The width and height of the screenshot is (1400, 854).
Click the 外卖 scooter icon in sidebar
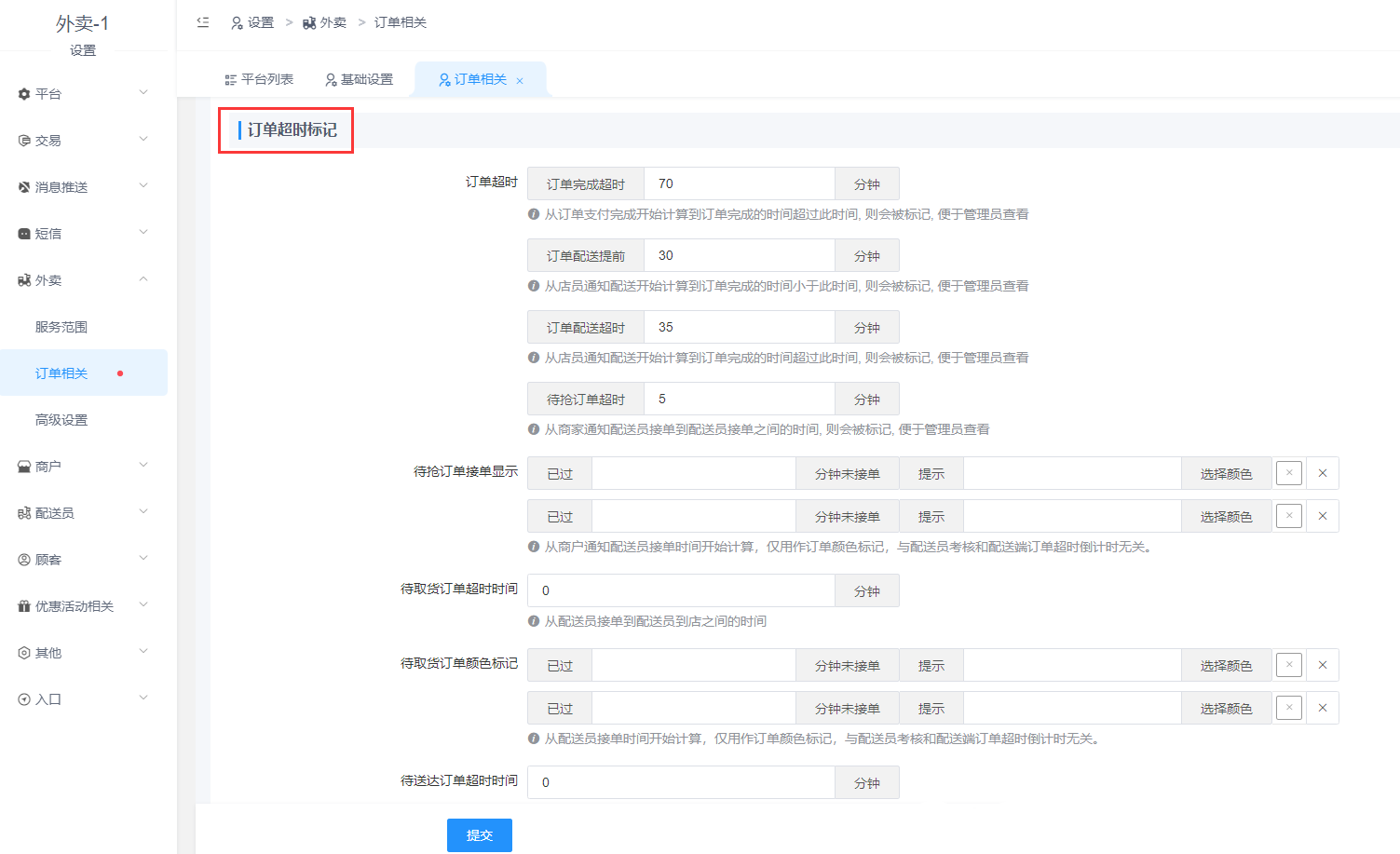[x=24, y=280]
